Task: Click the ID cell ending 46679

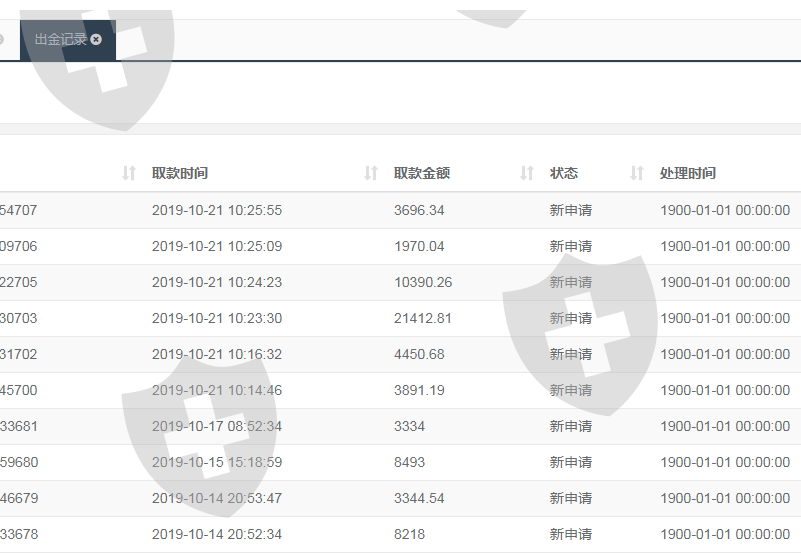Action: click(18, 498)
